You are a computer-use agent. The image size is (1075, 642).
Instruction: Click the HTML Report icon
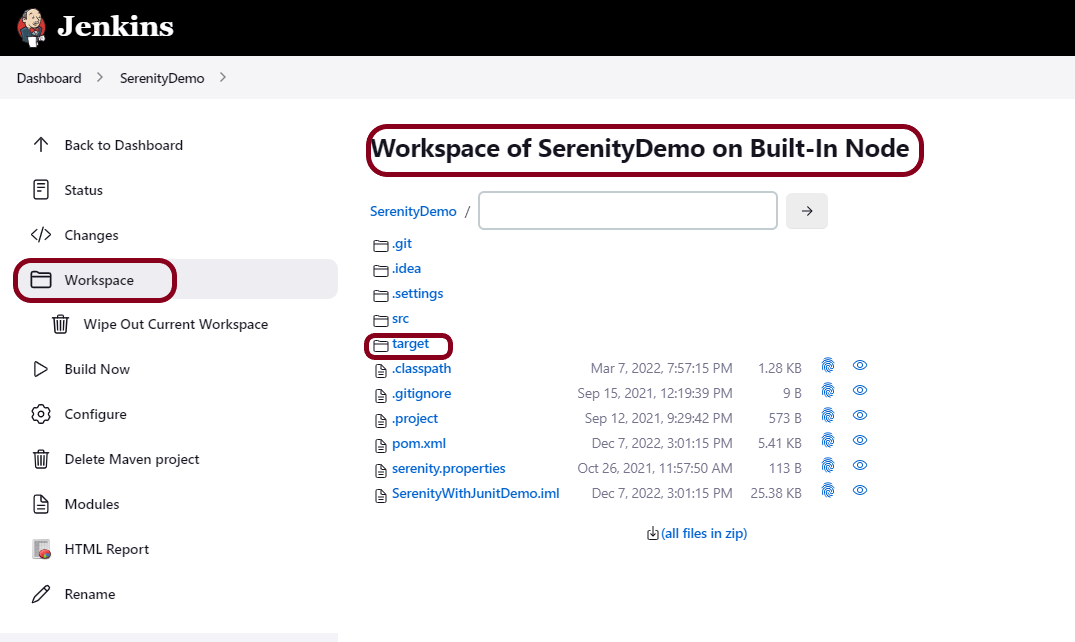coord(41,549)
